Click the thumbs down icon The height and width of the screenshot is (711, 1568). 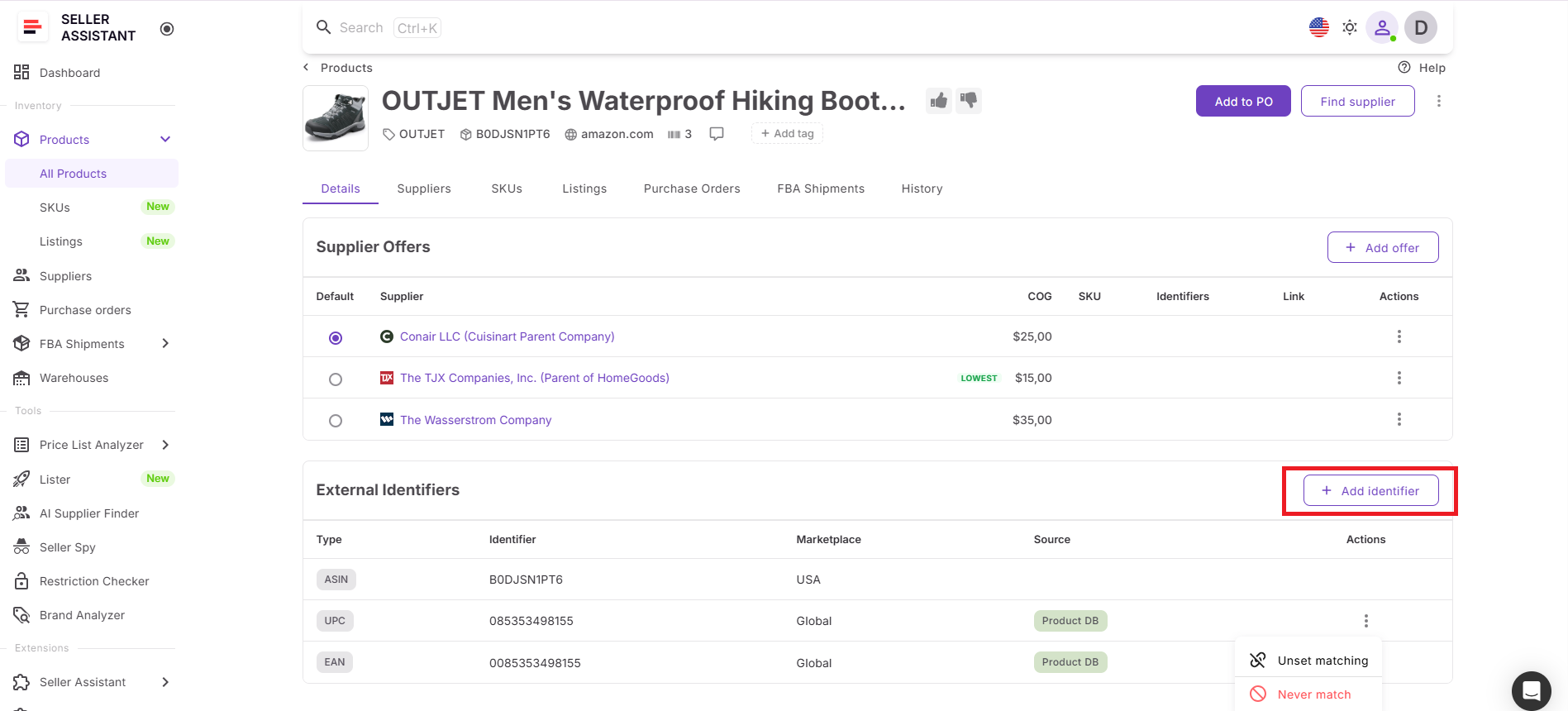point(969,101)
